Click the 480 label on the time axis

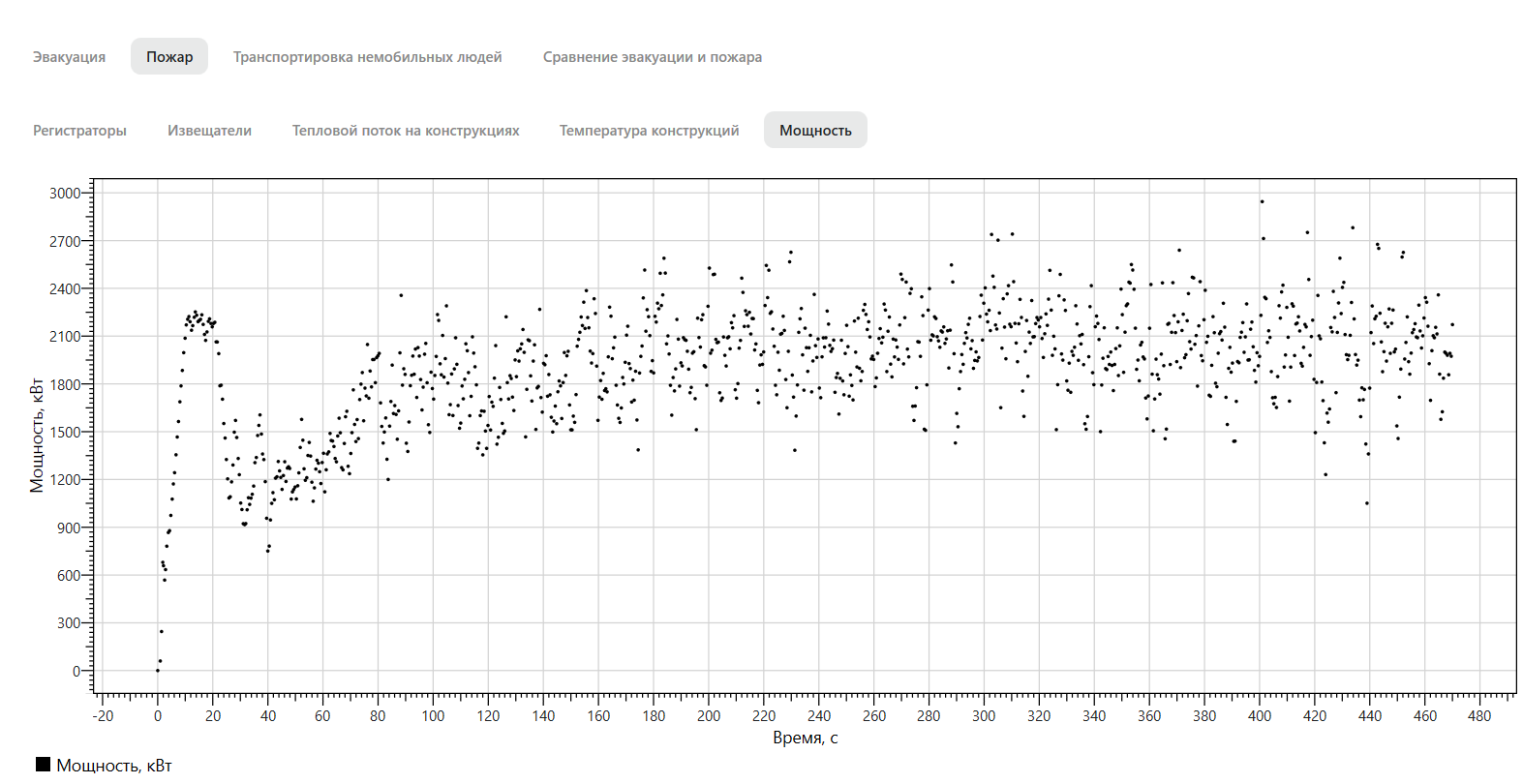coord(1479,716)
